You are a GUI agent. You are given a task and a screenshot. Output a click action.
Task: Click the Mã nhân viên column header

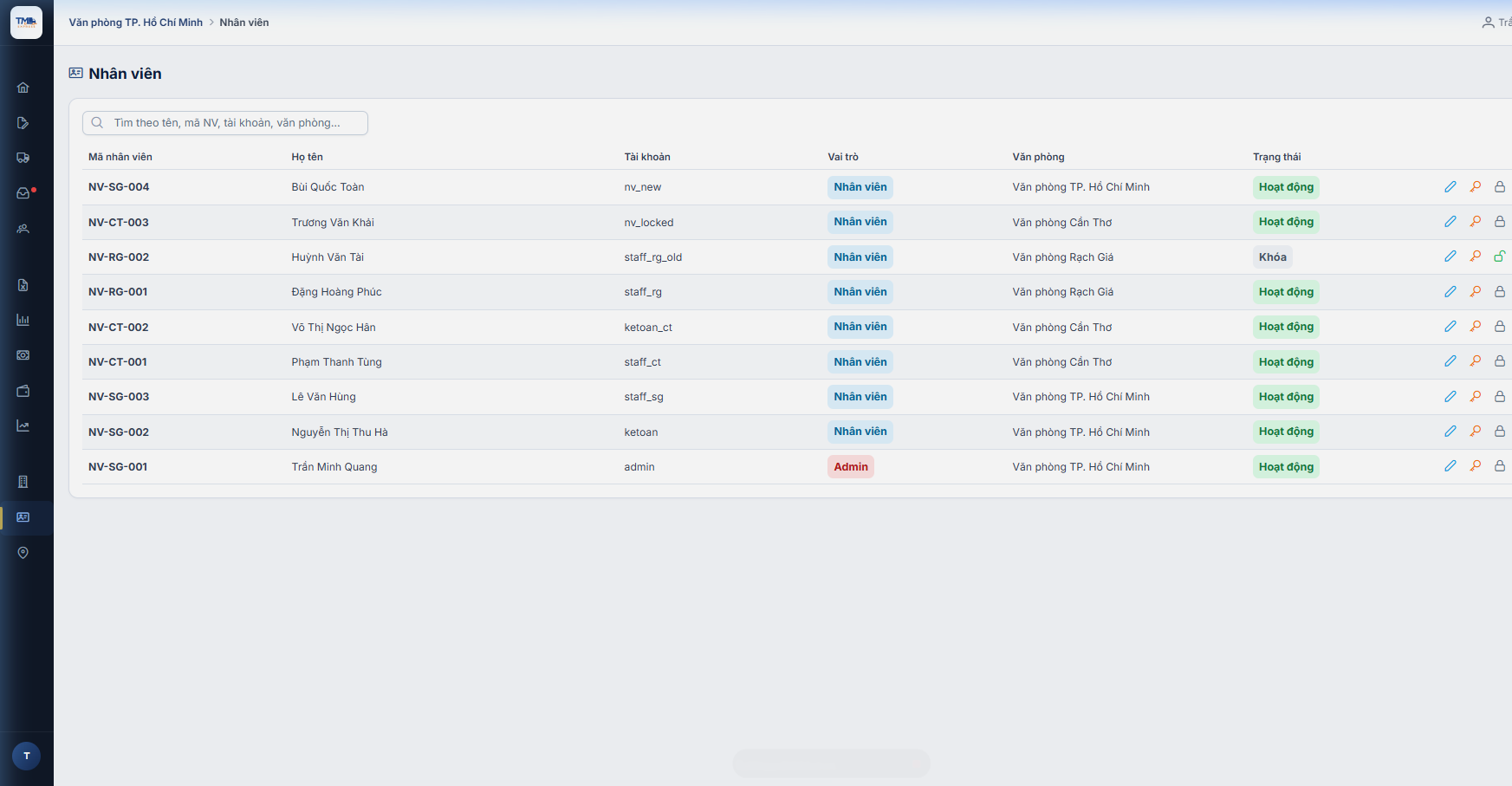click(120, 157)
